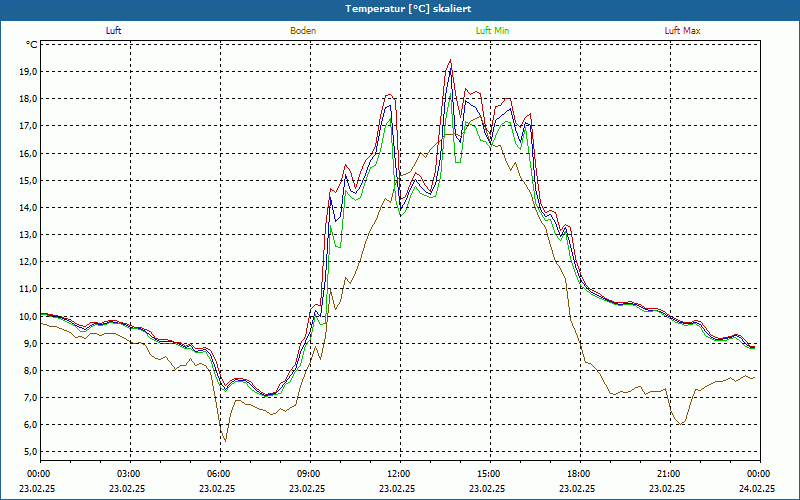Click the chart title 'Temperatur [°C] skaliert'

tap(408, 9)
